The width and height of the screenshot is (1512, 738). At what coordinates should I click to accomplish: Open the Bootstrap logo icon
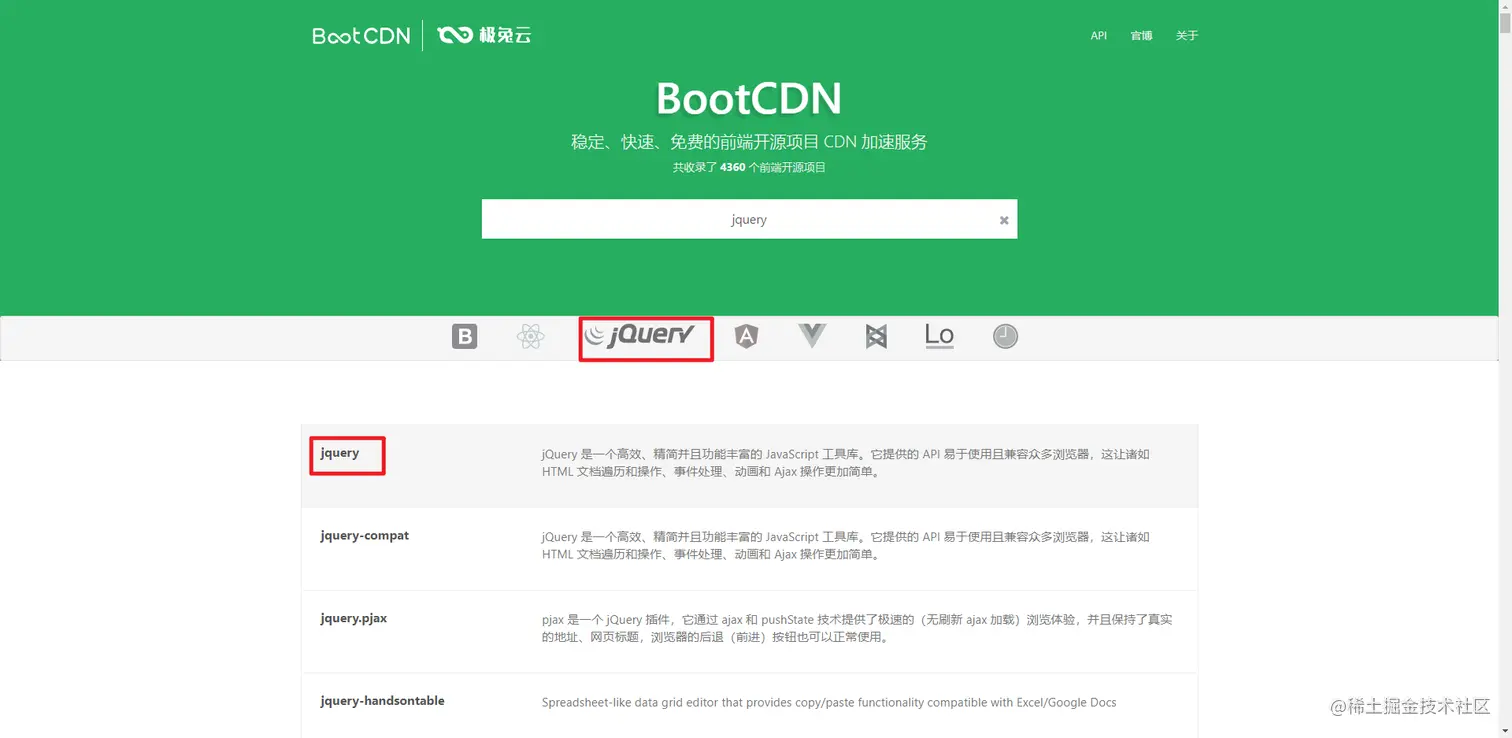(x=464, y=337)
